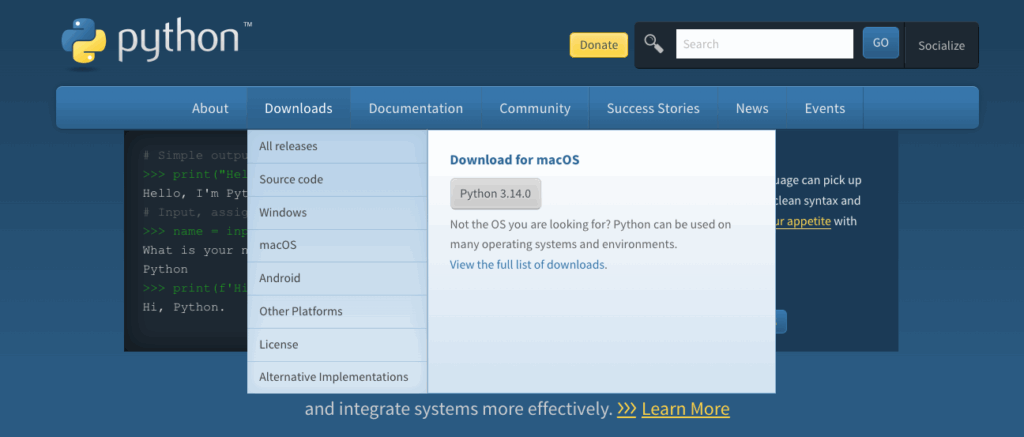Click the magnifying glass search icon
This screenshot has height=437, width=1024.
654,43
